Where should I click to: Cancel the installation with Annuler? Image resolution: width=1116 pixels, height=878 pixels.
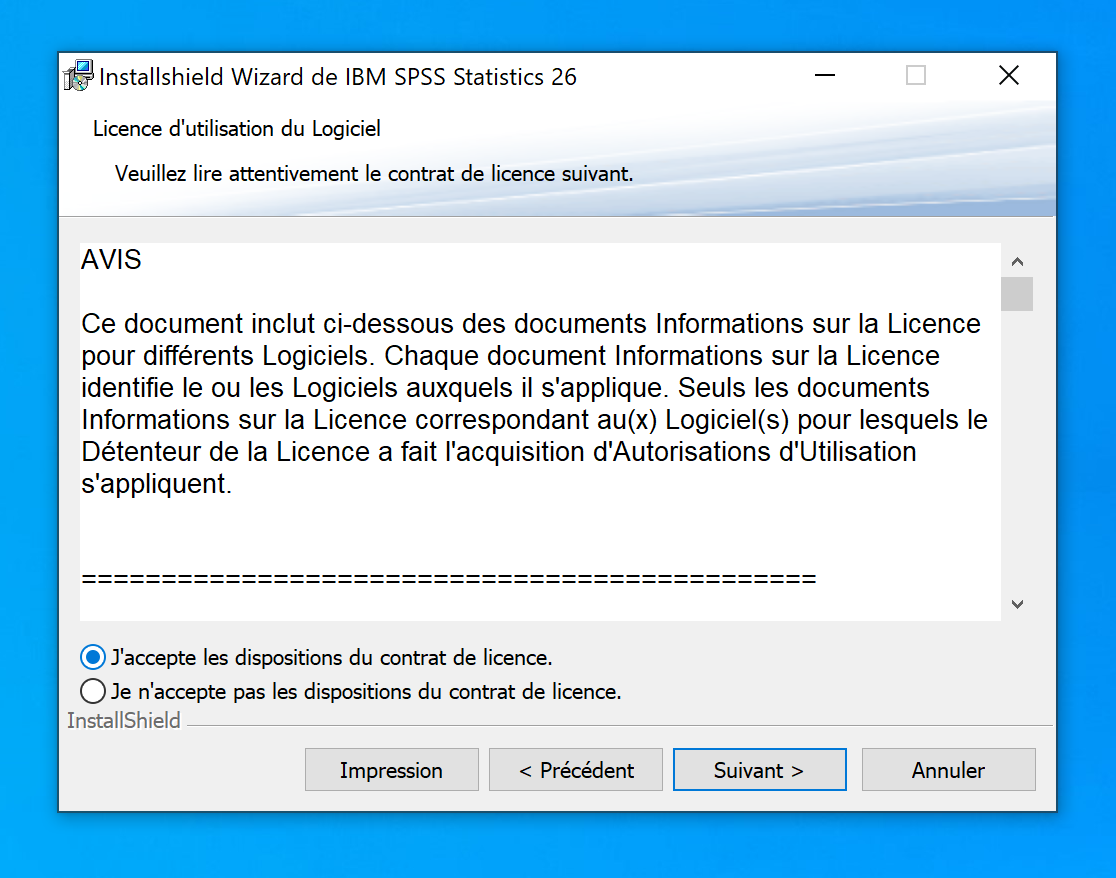pos(948,770)
